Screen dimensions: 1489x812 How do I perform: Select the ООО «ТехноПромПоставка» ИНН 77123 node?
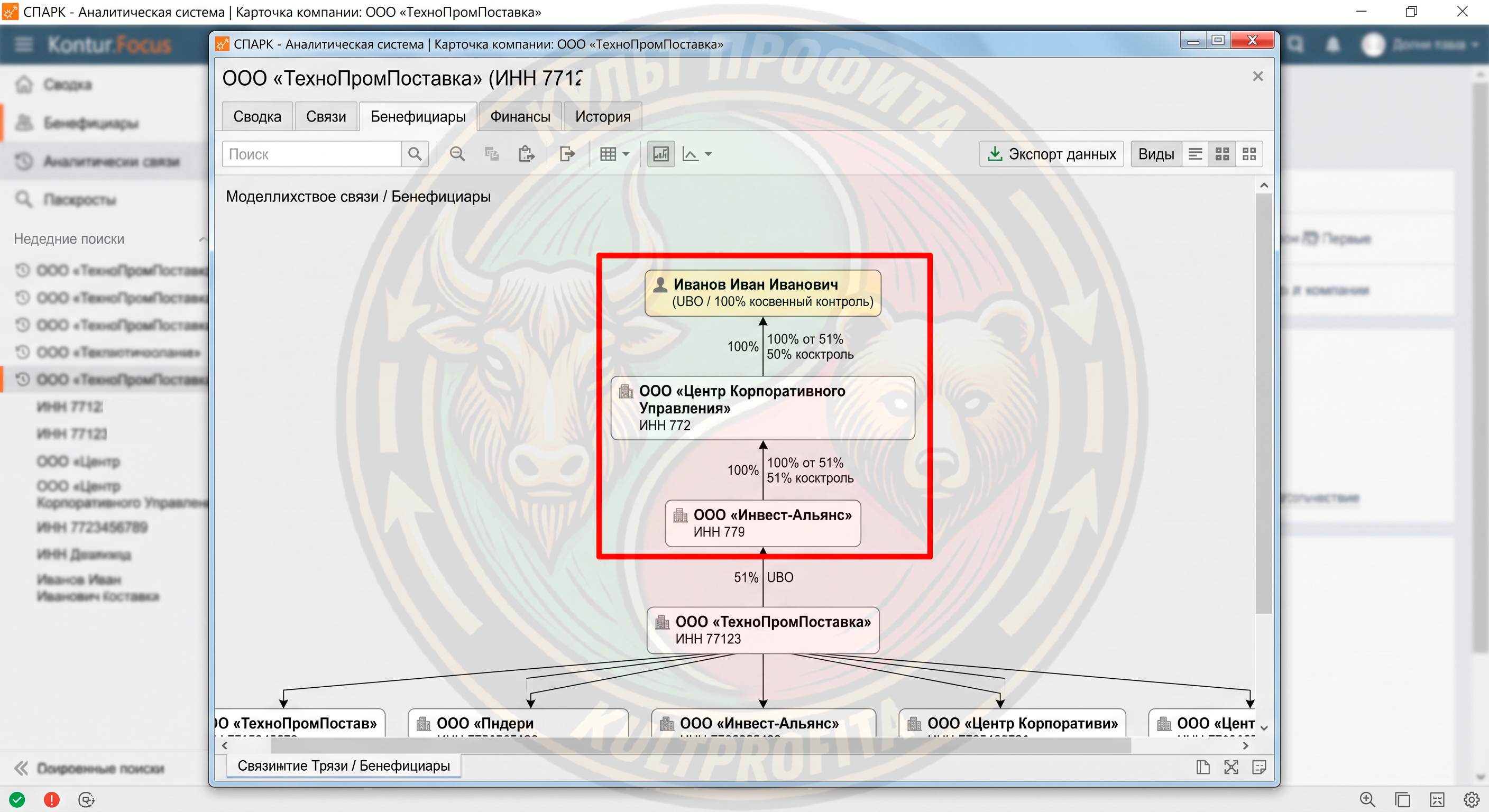(763, 630)
